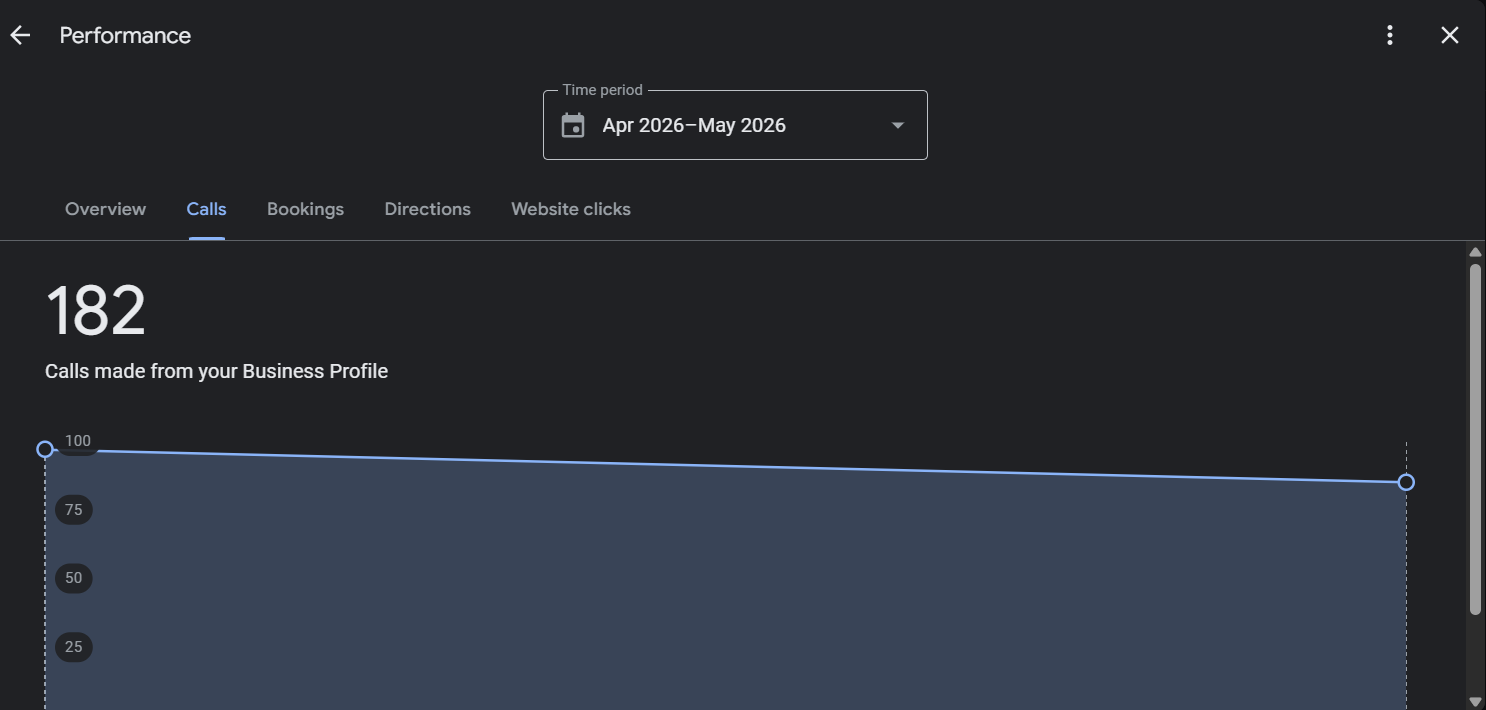Open the three-dot more options menu
1486x710 pixels.
pyautogui.click(x=1390, y=35)
